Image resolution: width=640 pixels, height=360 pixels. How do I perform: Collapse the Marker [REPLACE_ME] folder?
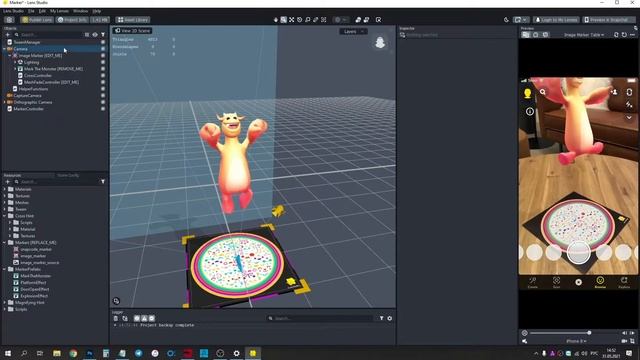click(4, 242)
